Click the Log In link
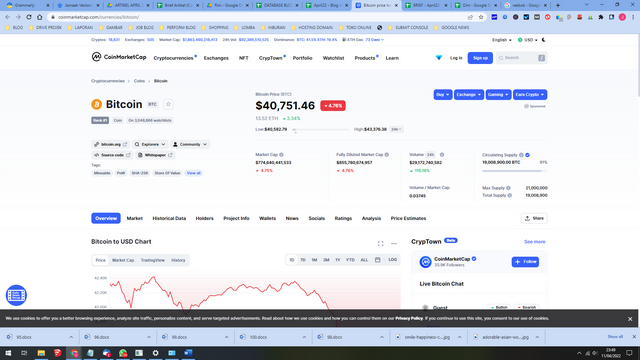640x360 pixels. (x=456, y=58)
